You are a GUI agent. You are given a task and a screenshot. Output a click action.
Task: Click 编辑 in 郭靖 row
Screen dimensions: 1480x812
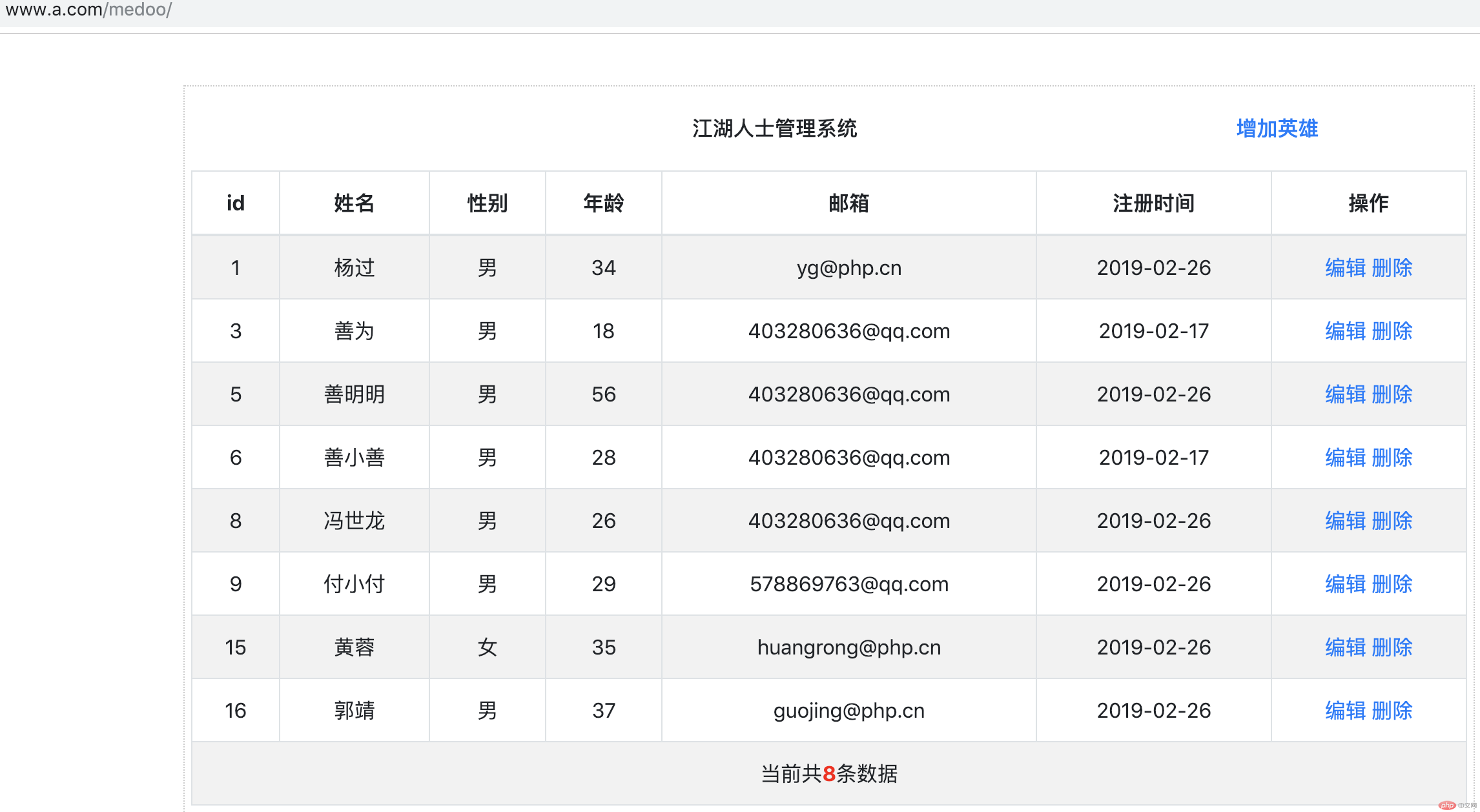click(1345, 711)
